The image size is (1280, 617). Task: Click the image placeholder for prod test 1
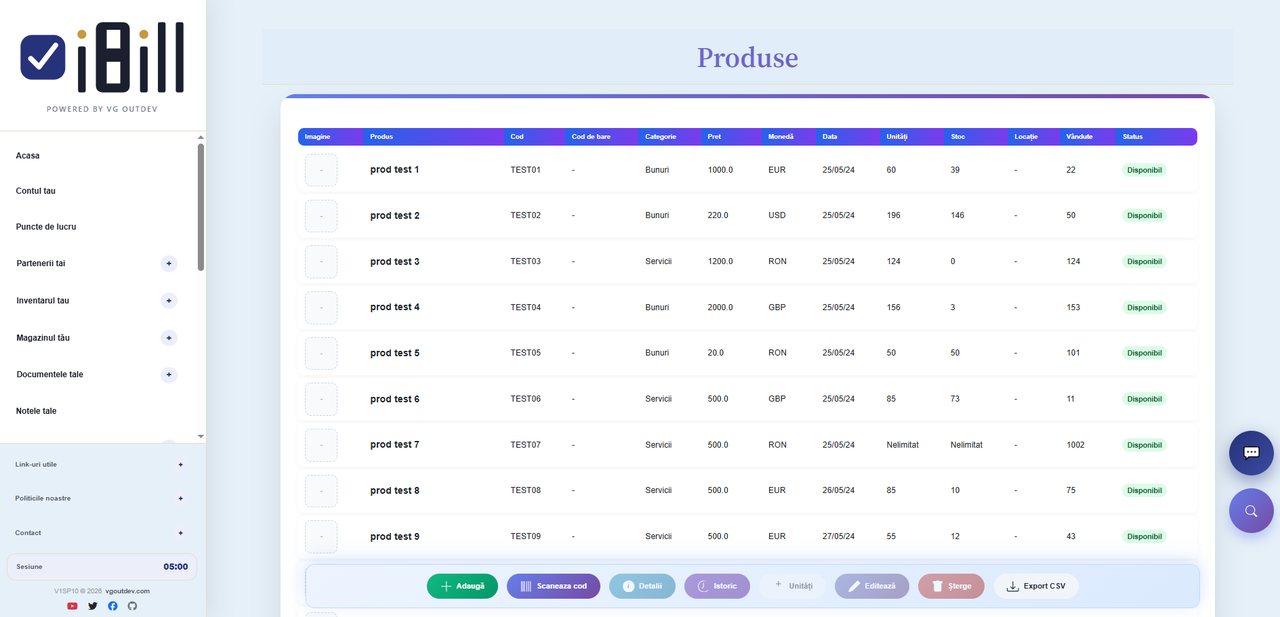321,170
